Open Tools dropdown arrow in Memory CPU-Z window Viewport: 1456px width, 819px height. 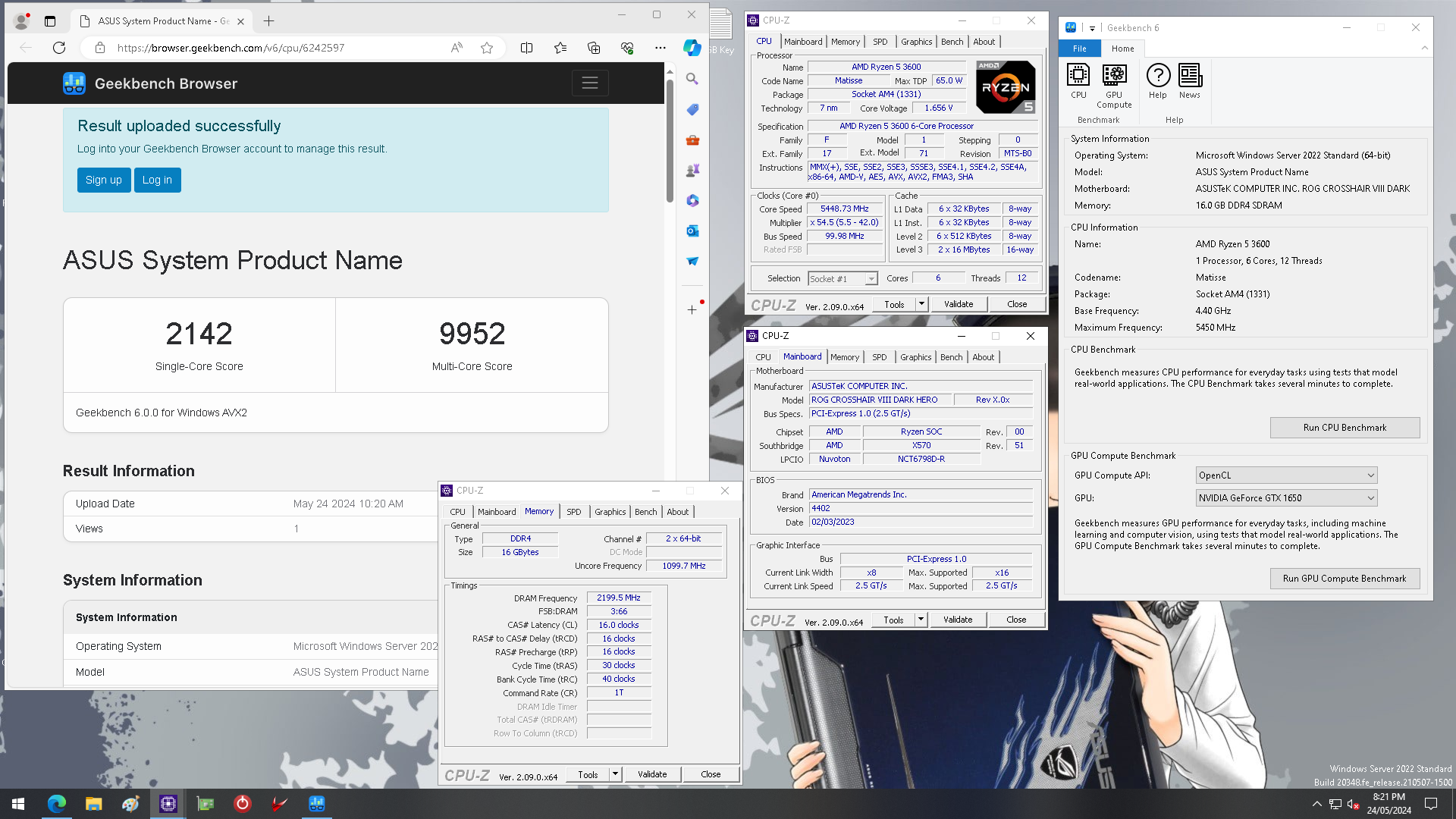point(615,774)
